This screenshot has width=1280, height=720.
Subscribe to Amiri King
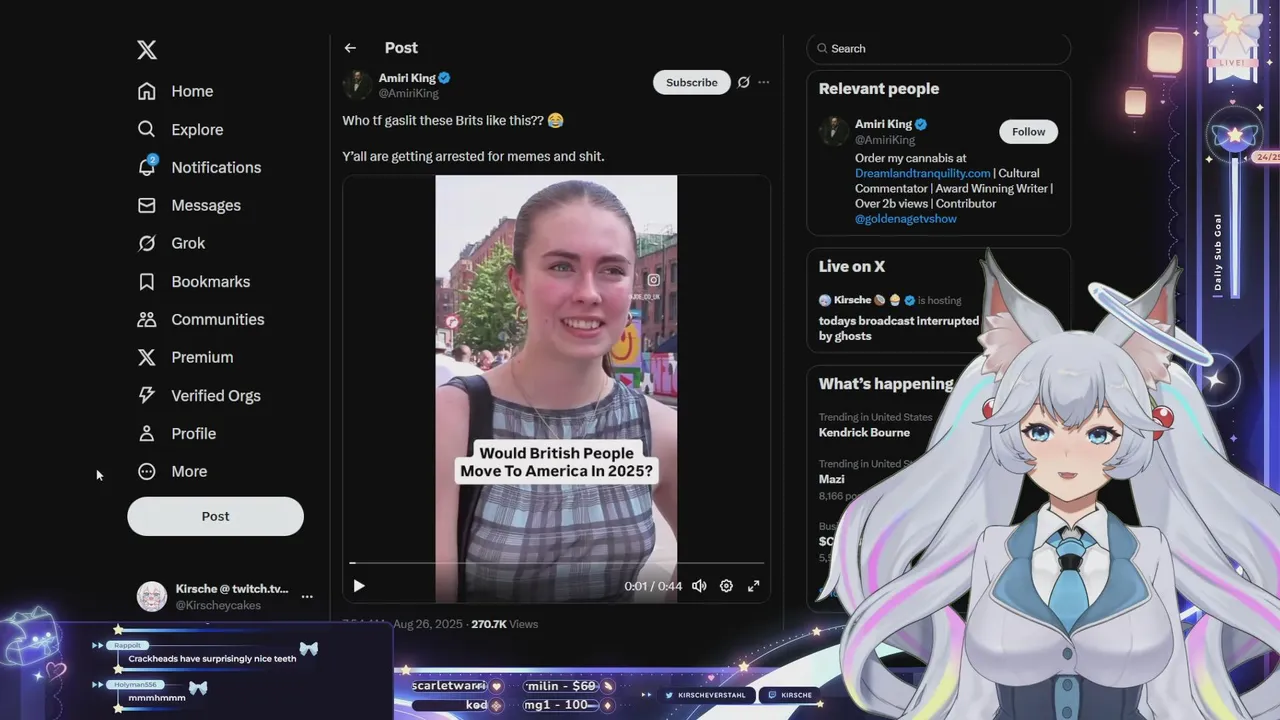(x=692, y=82)
